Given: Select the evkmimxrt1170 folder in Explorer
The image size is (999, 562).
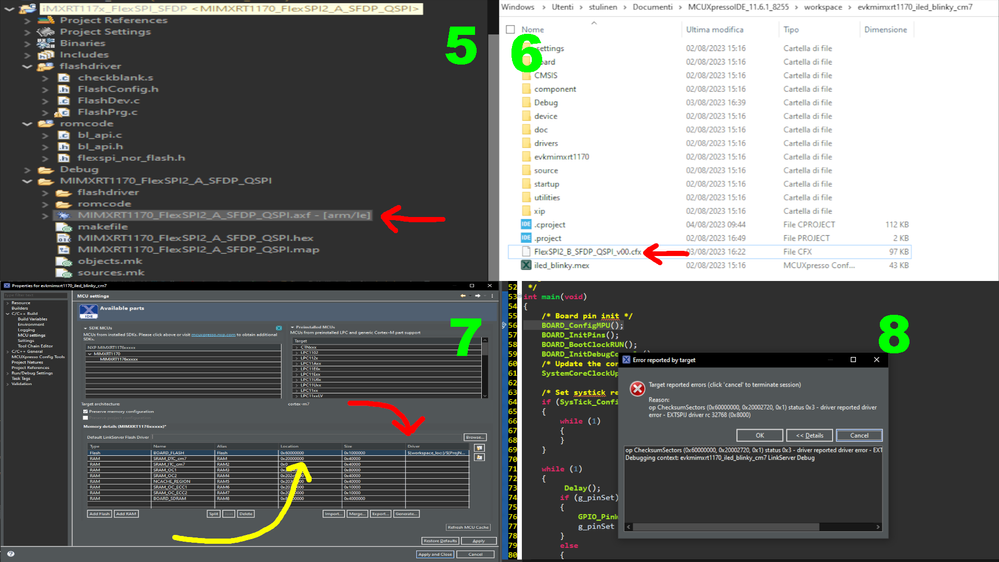Looking at the screenshot, I should pyautogui.click(x=561, y=157).
